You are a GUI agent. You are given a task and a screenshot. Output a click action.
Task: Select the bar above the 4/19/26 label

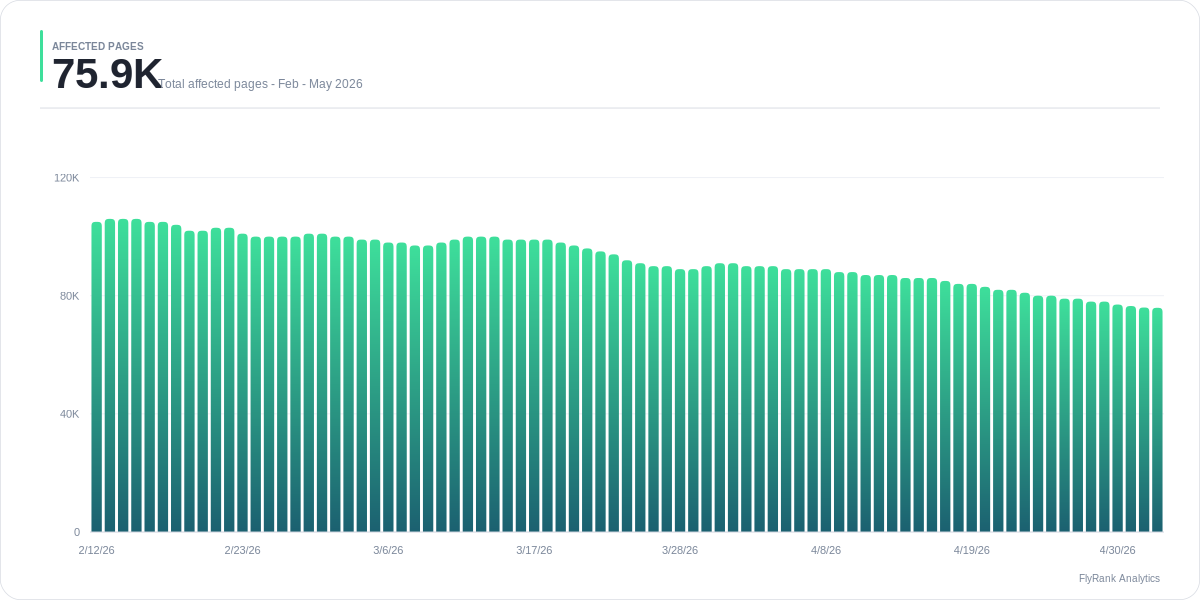[x=972, y=408]
